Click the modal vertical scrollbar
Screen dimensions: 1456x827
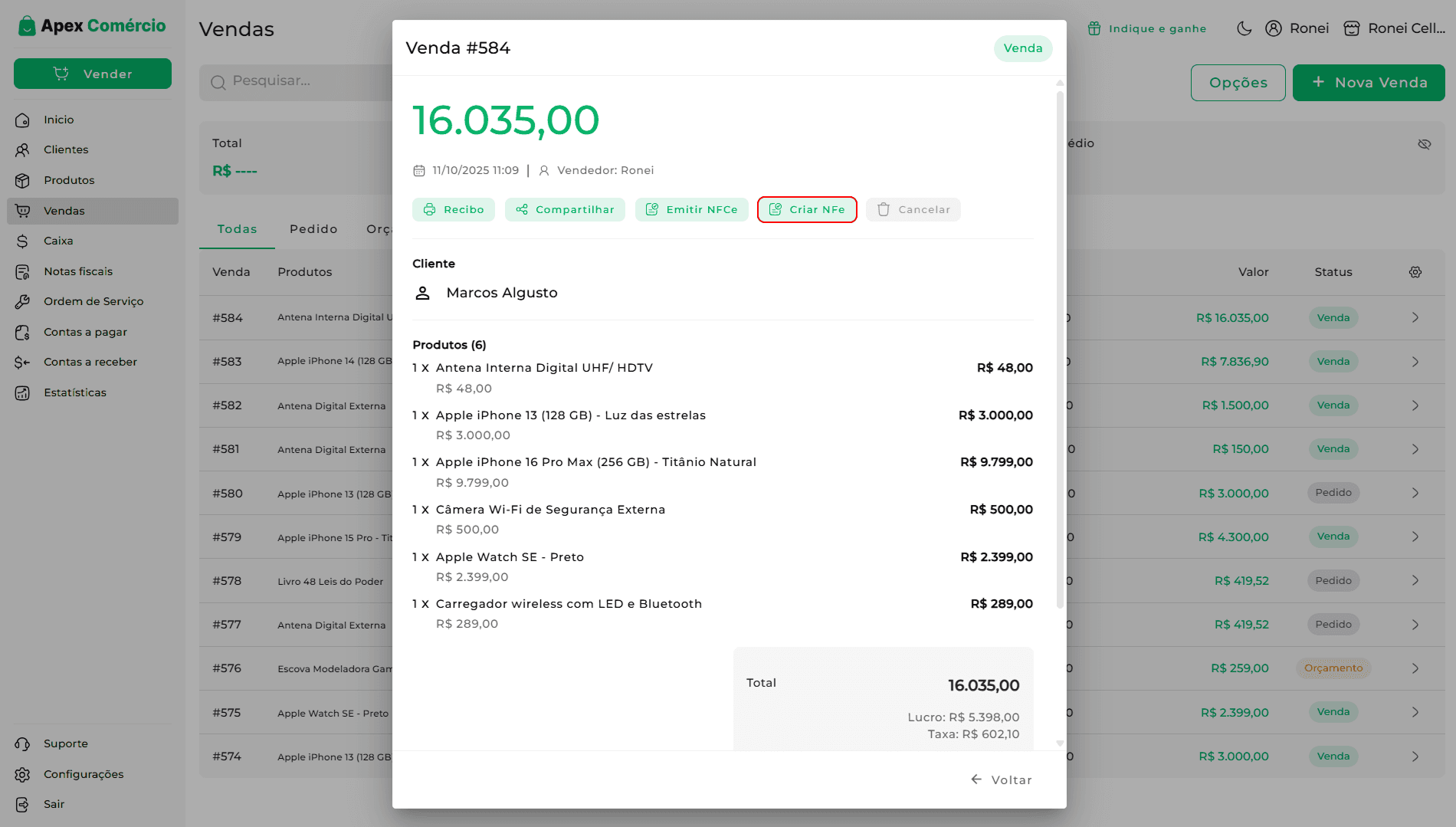(1060, 350)
